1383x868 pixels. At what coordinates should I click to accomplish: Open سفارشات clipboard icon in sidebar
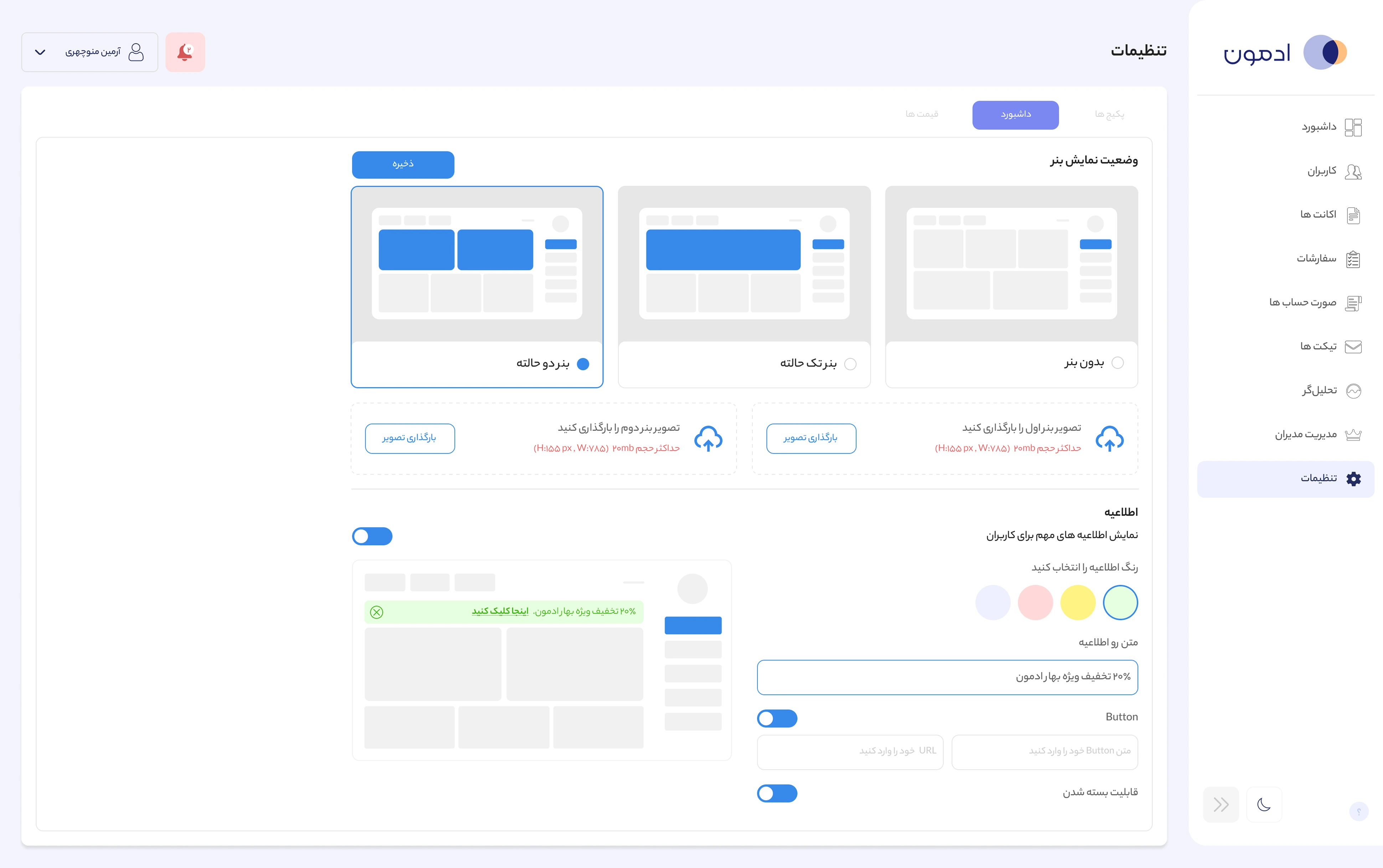coord(1353,259)
